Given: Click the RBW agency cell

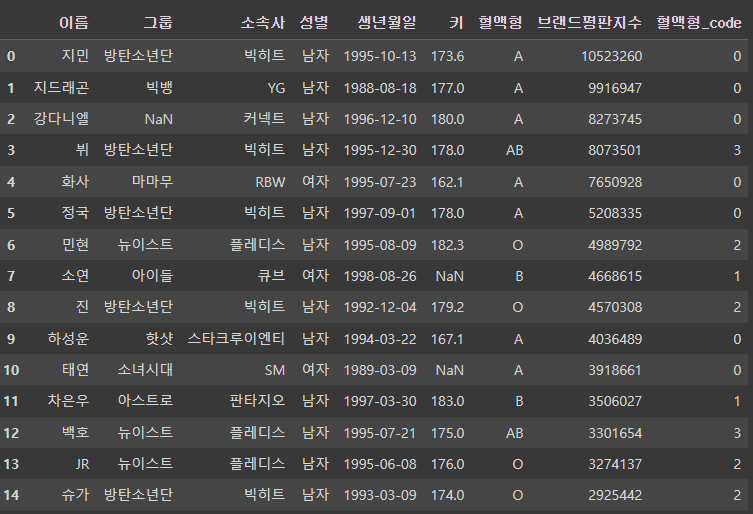Looking at the screenshot, I should pos(270,182).
